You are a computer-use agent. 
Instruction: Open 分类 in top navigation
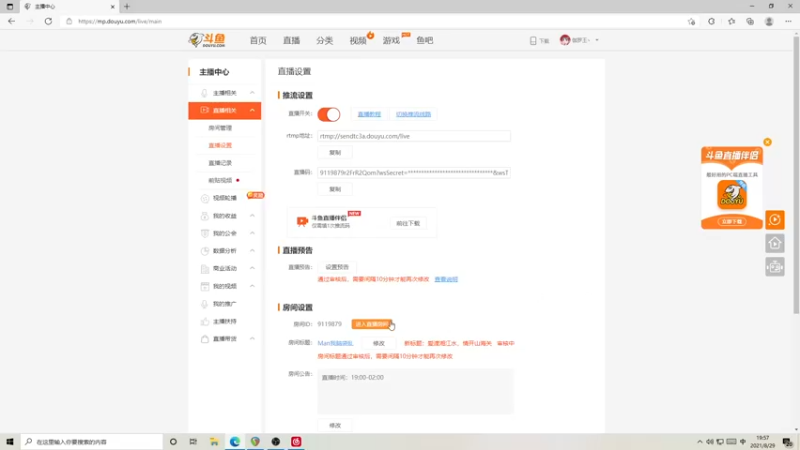(324, 40)
